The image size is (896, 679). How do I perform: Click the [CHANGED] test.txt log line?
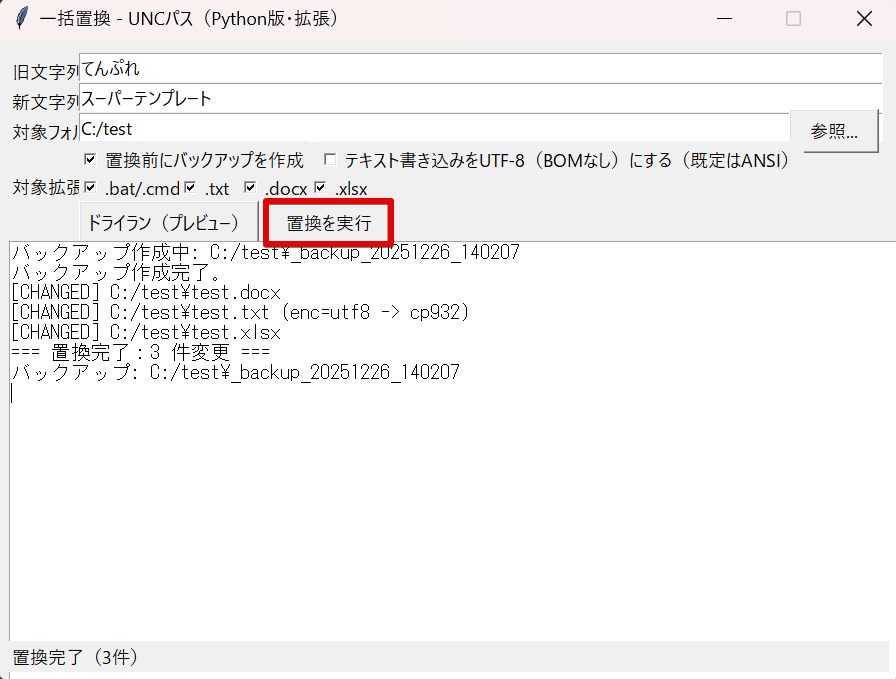[240, 312]
